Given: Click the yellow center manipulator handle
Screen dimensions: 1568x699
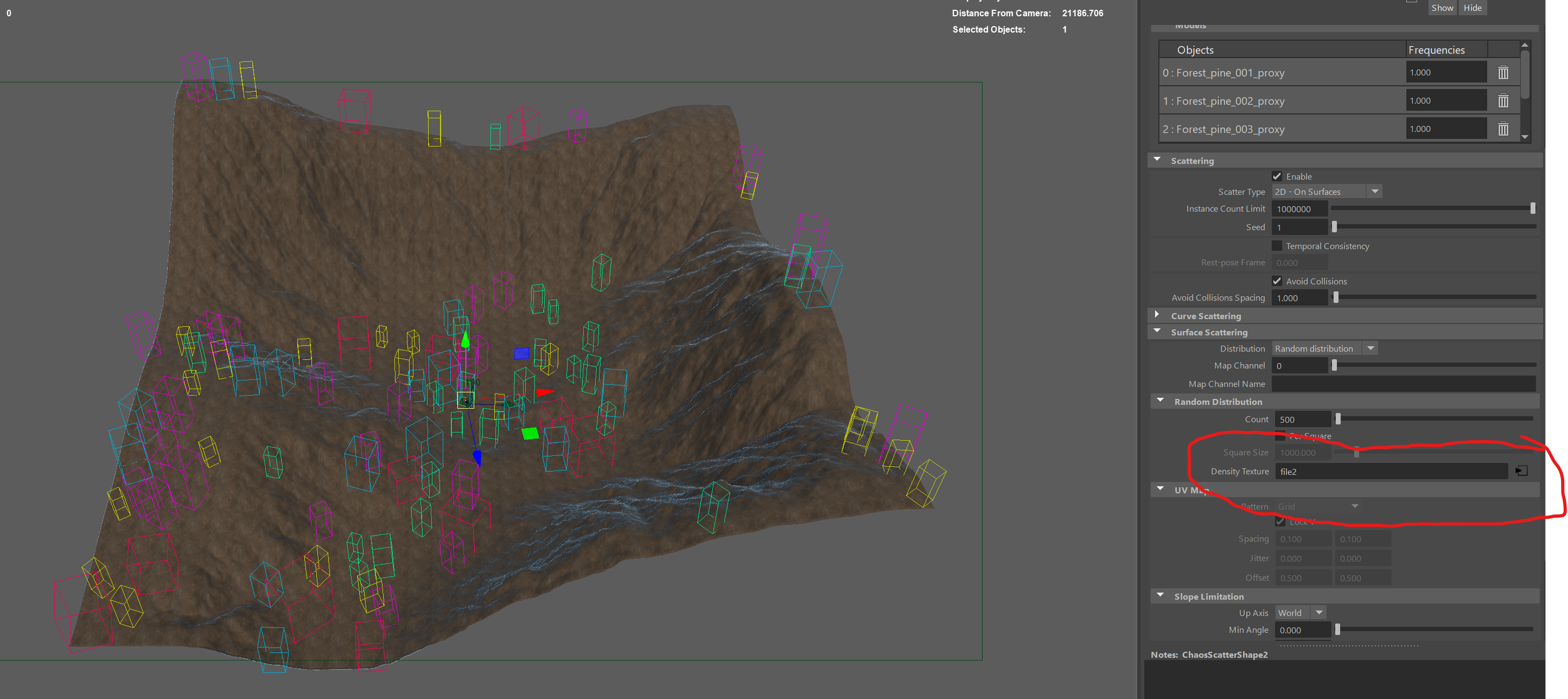Looking at the screenshot, I should tap(466, 400).
